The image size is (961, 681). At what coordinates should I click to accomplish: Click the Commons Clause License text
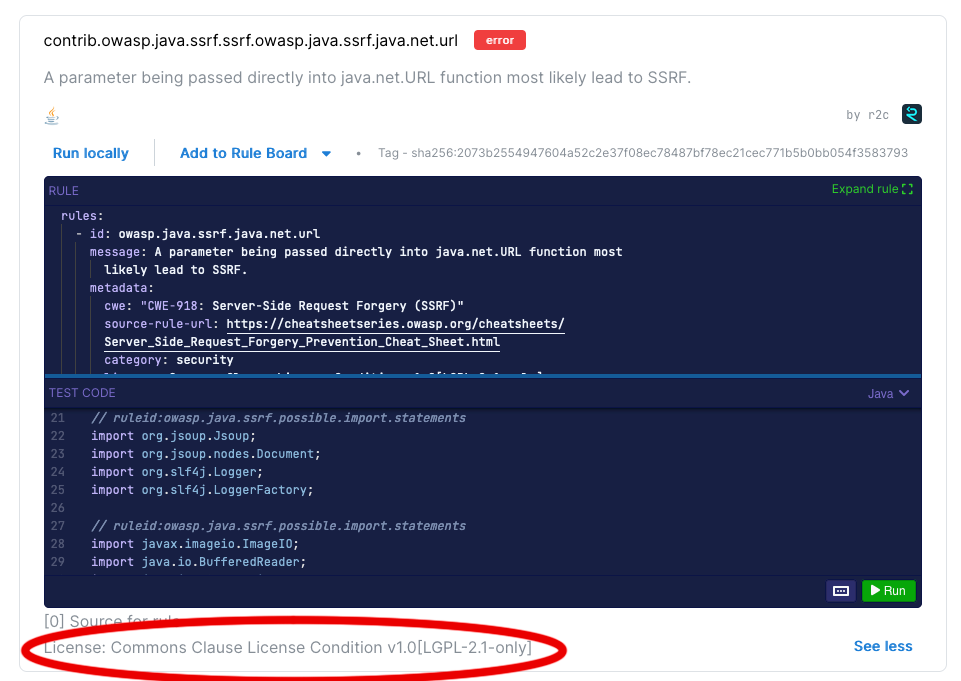(290, 647)
